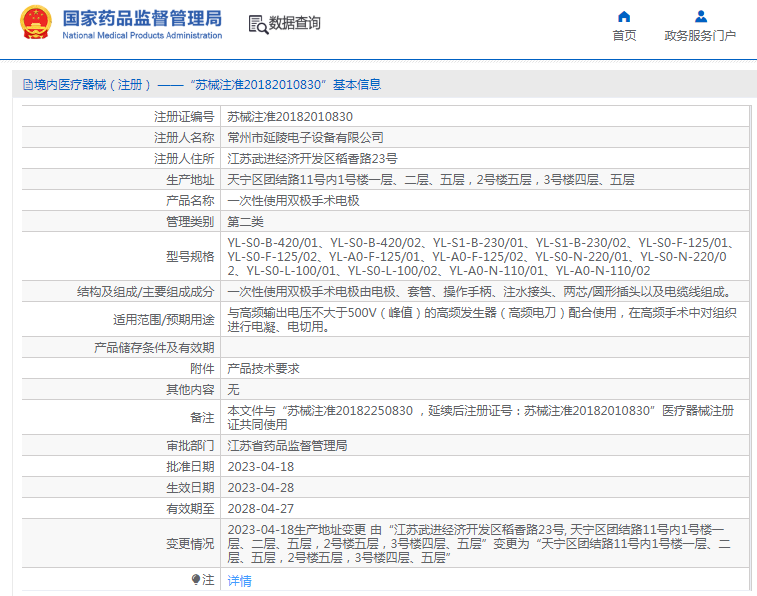Click the NMPA national emblem logo
The width and height of the screenshot is (757, 596).
(35, 23)
